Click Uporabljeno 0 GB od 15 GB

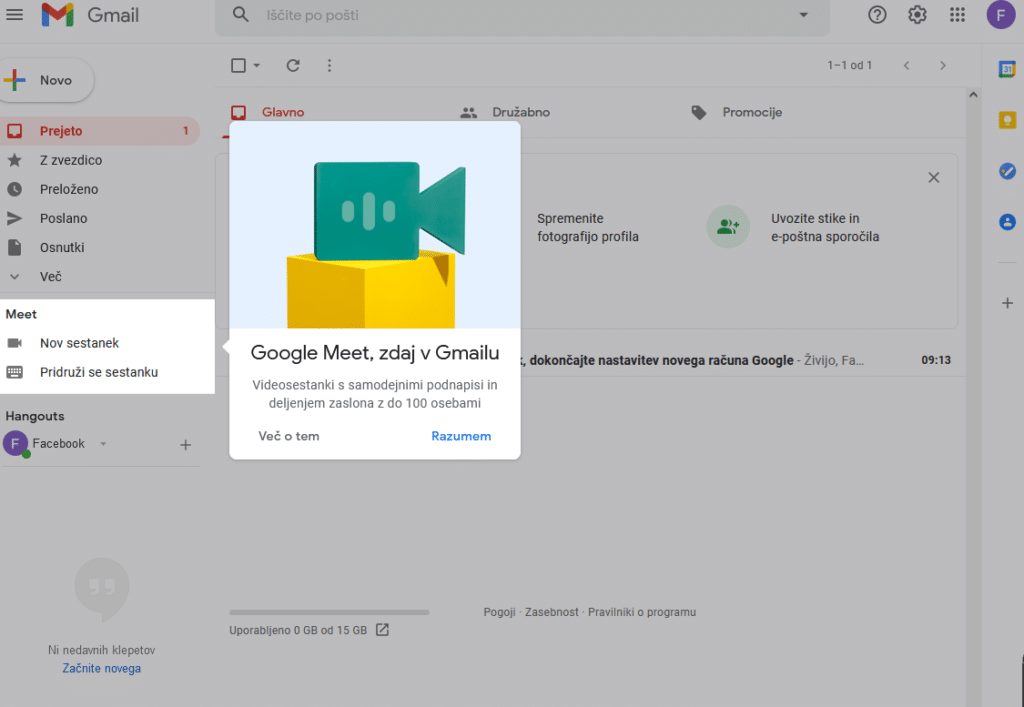click(x=298, y=631)
